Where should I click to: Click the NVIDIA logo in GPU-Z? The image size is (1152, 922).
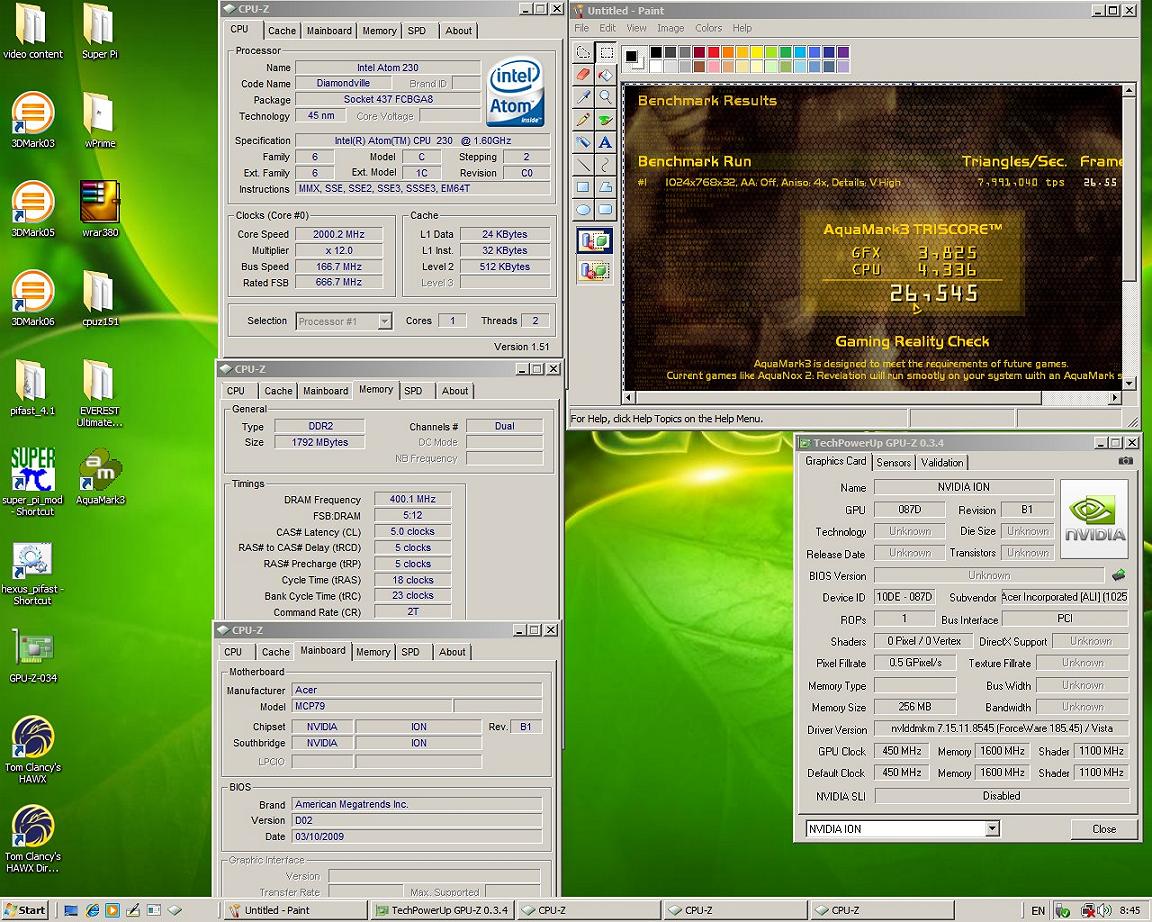click(x=1095, y=519)
